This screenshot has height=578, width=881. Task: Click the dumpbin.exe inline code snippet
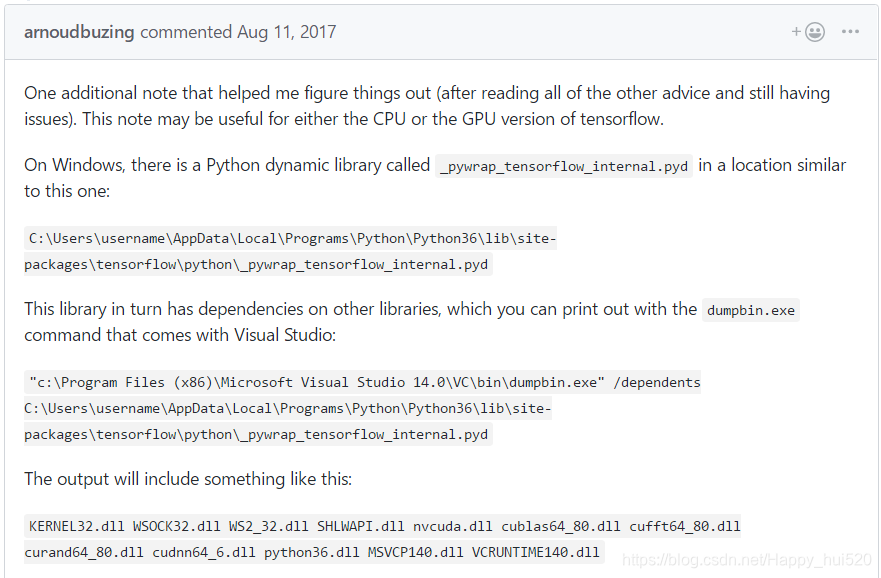click(751, 310)
